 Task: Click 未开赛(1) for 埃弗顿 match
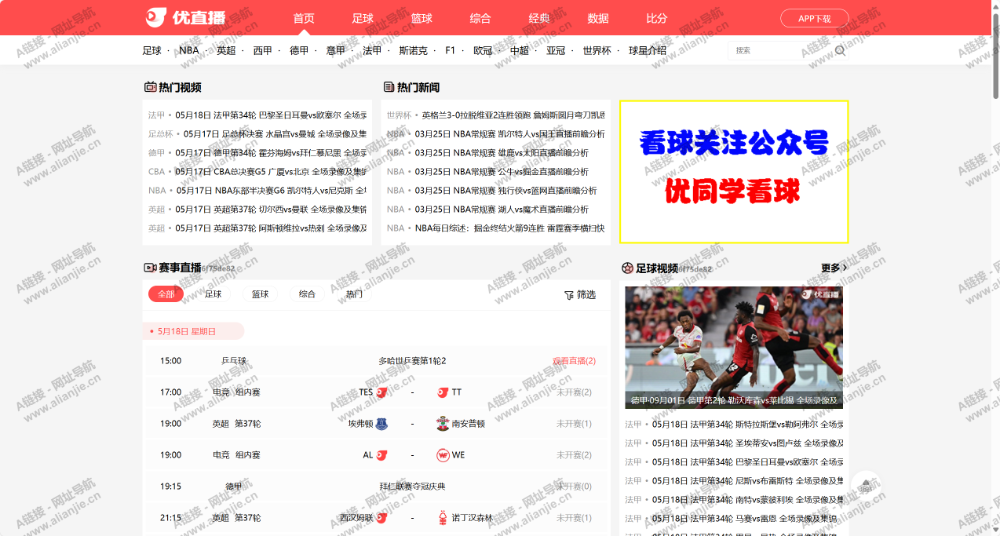tap(574, 423)
